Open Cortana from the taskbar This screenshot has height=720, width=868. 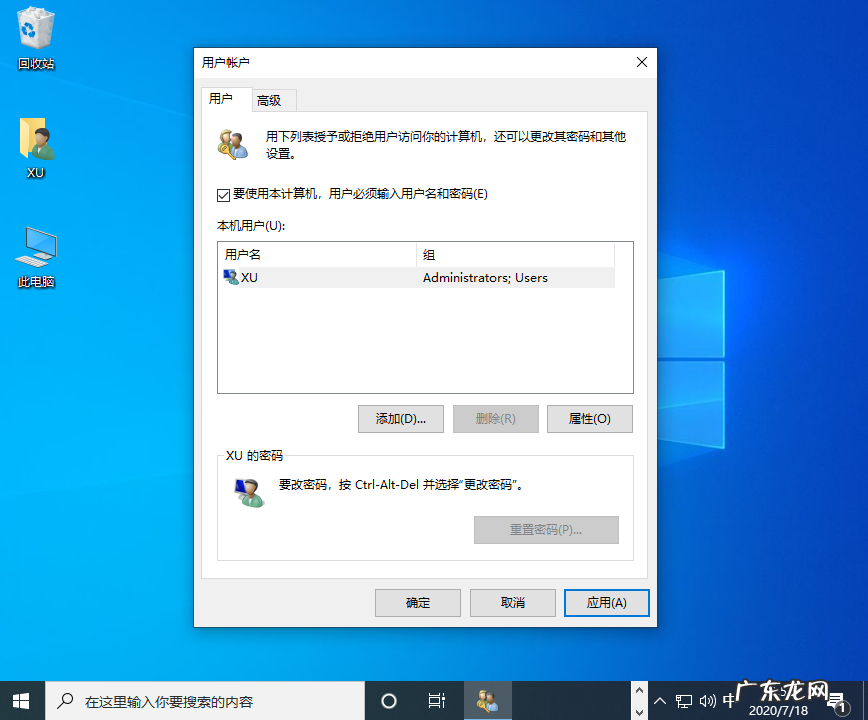(x=389, y=700)
